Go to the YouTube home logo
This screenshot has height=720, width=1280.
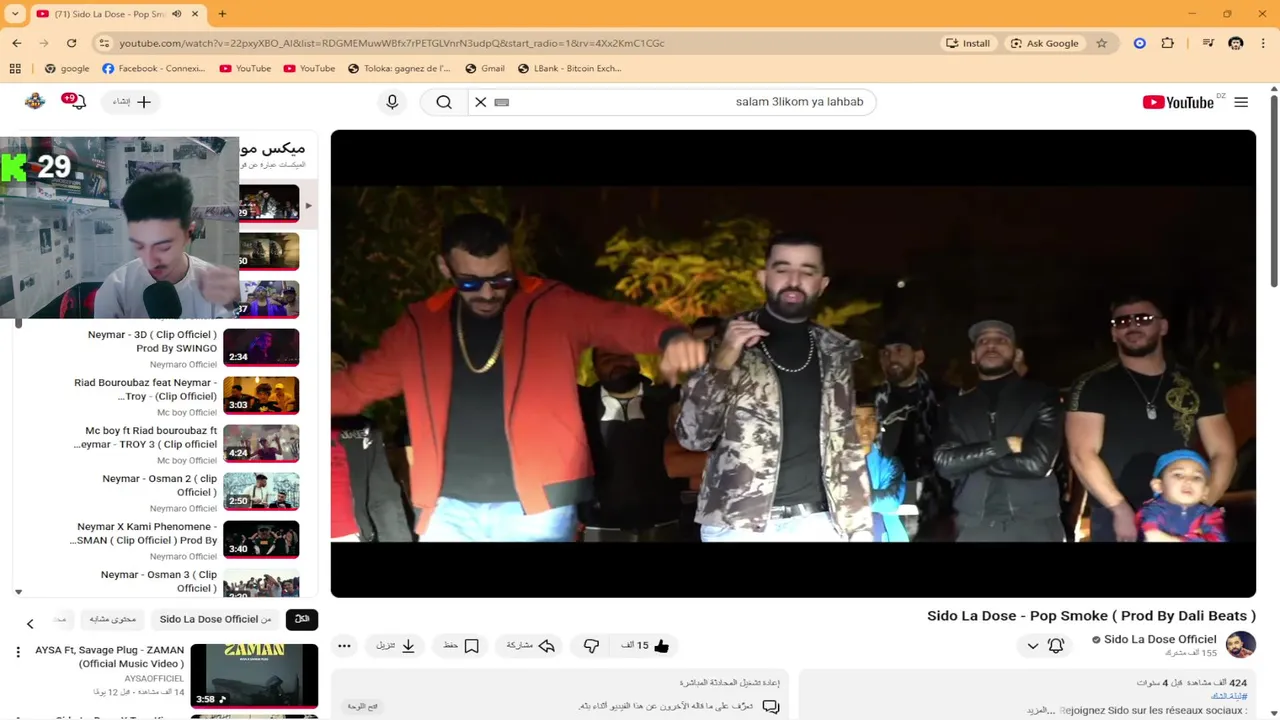click(x=1178, y=102)
